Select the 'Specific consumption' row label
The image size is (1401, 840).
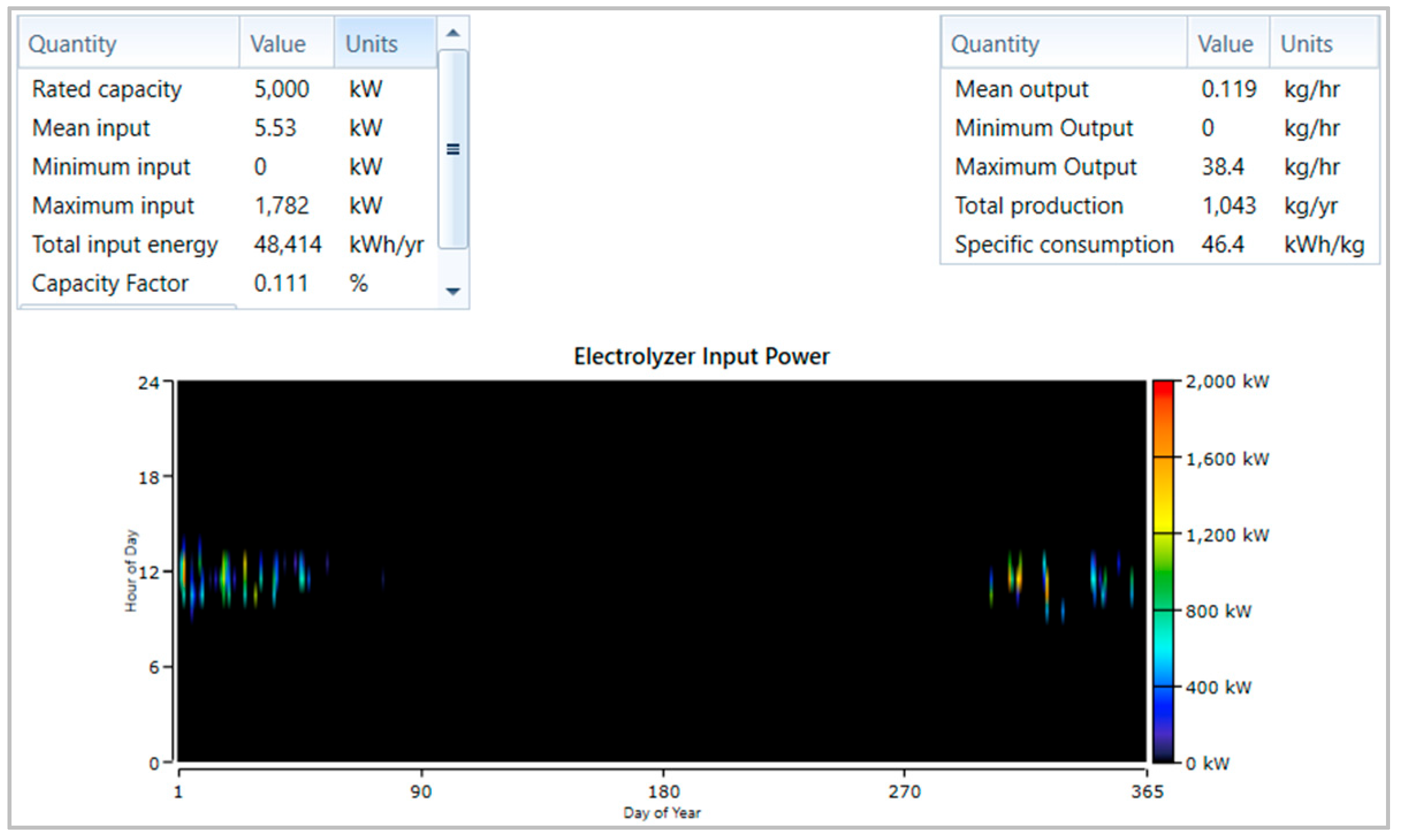pos(1064,245)
